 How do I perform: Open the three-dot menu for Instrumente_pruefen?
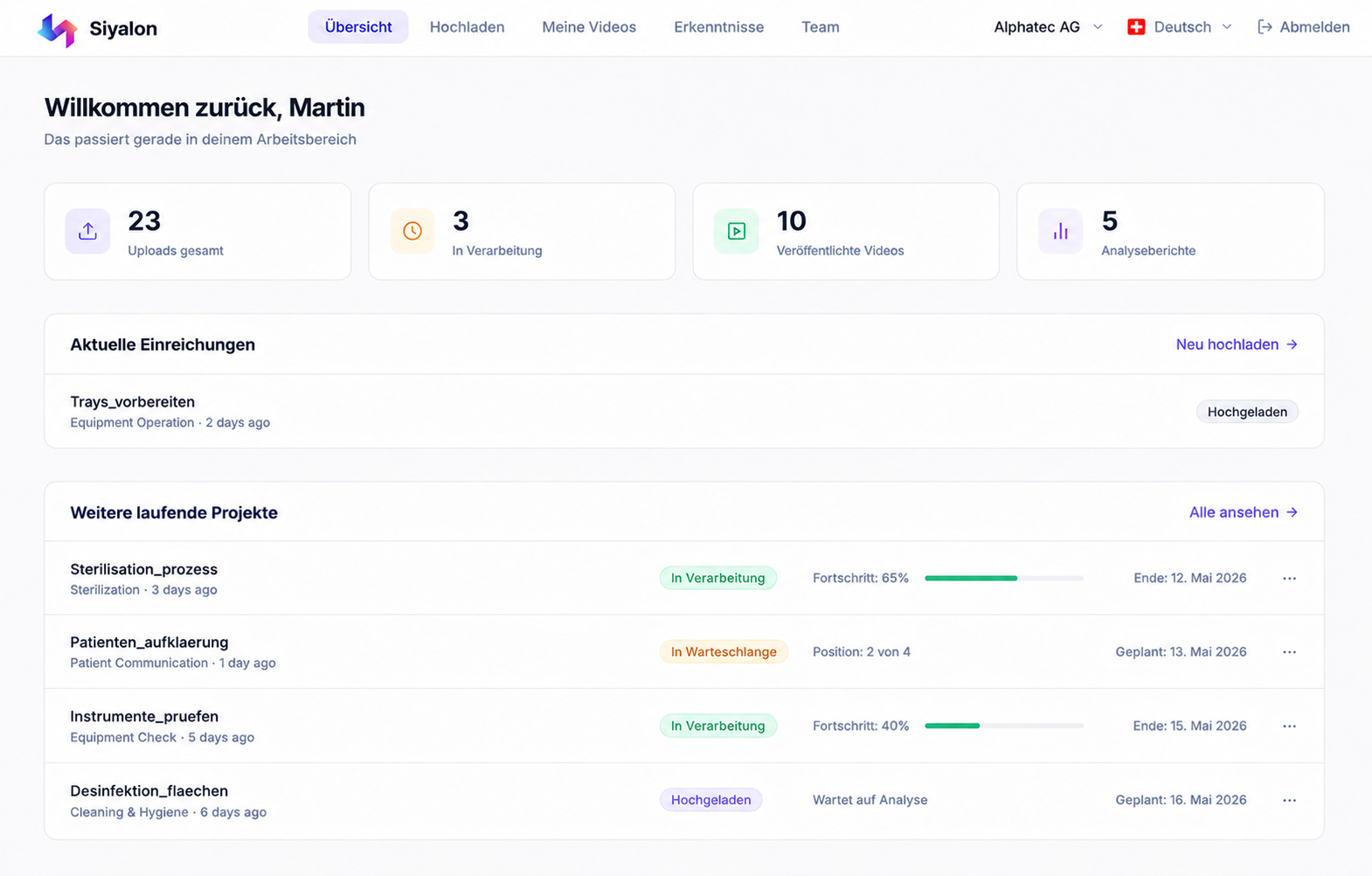[x=1289, y=726]
